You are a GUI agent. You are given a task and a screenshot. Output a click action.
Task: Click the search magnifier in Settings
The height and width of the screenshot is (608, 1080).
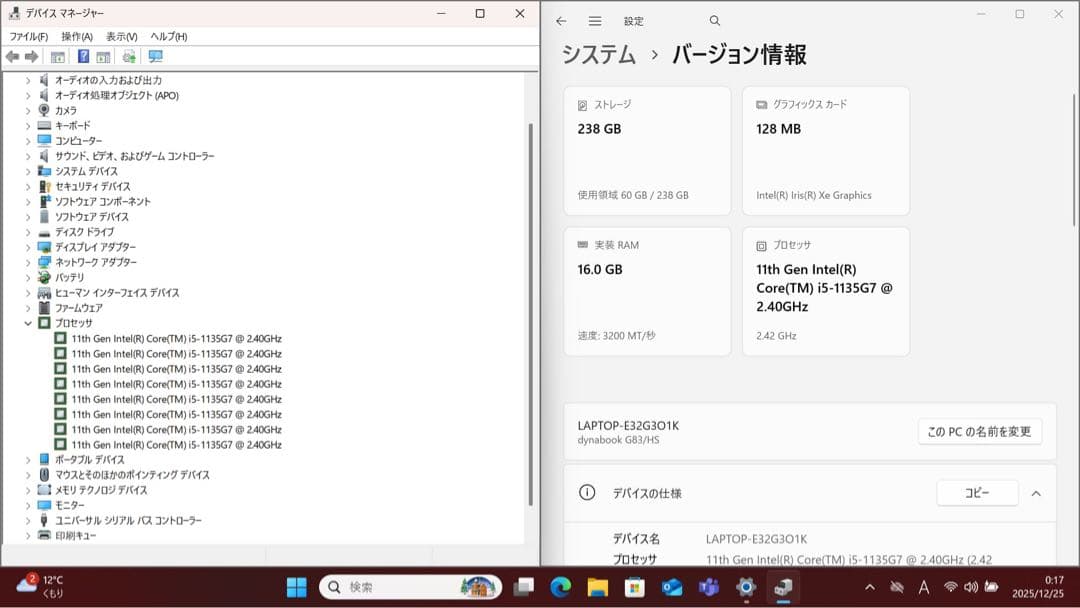(x=714, y=20)
